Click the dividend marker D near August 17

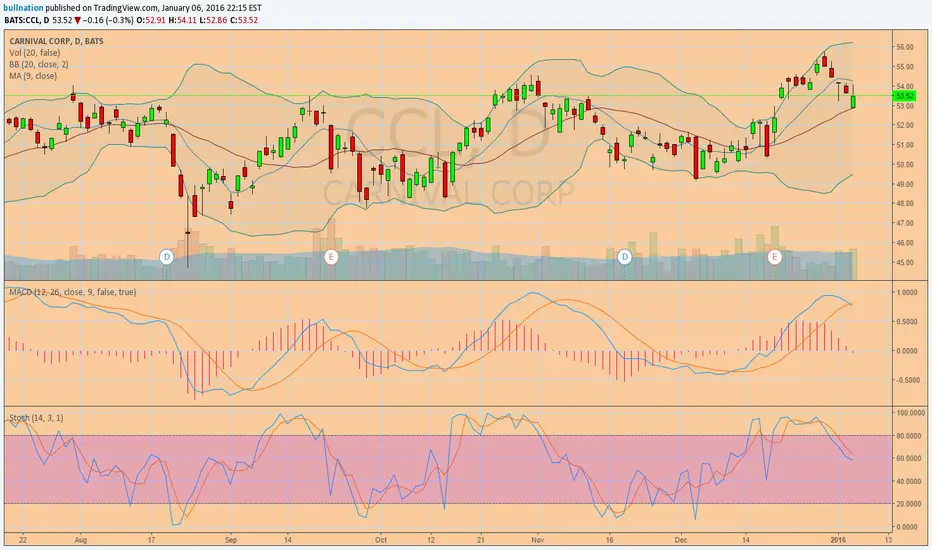pyautogui.click(x=166, y=257)
